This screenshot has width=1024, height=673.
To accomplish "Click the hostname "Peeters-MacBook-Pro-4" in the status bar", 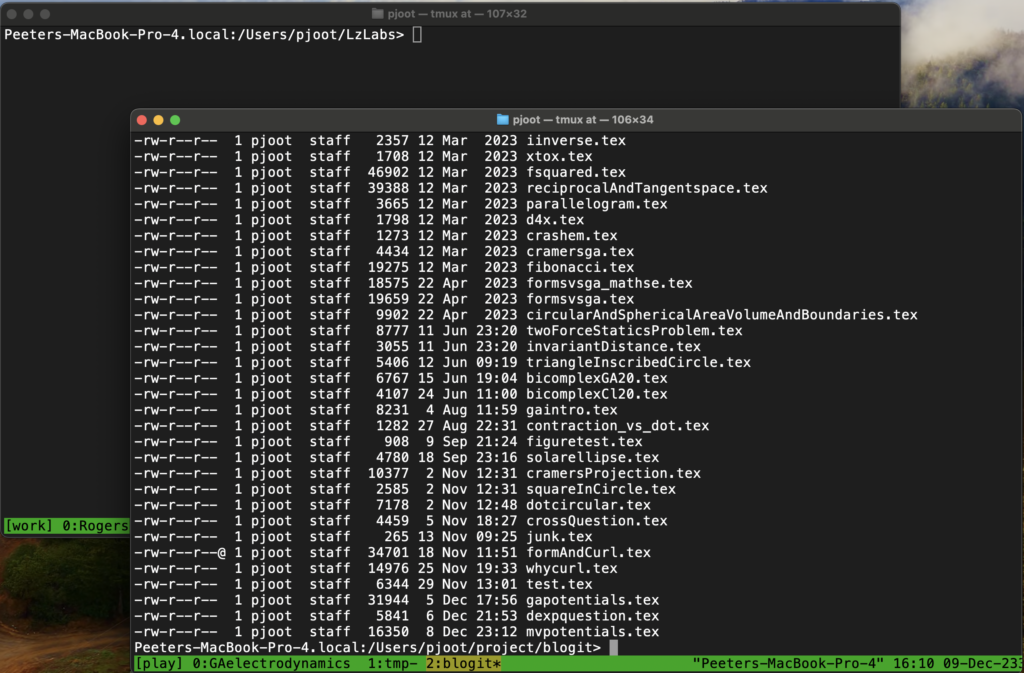I will pos(788,664).
